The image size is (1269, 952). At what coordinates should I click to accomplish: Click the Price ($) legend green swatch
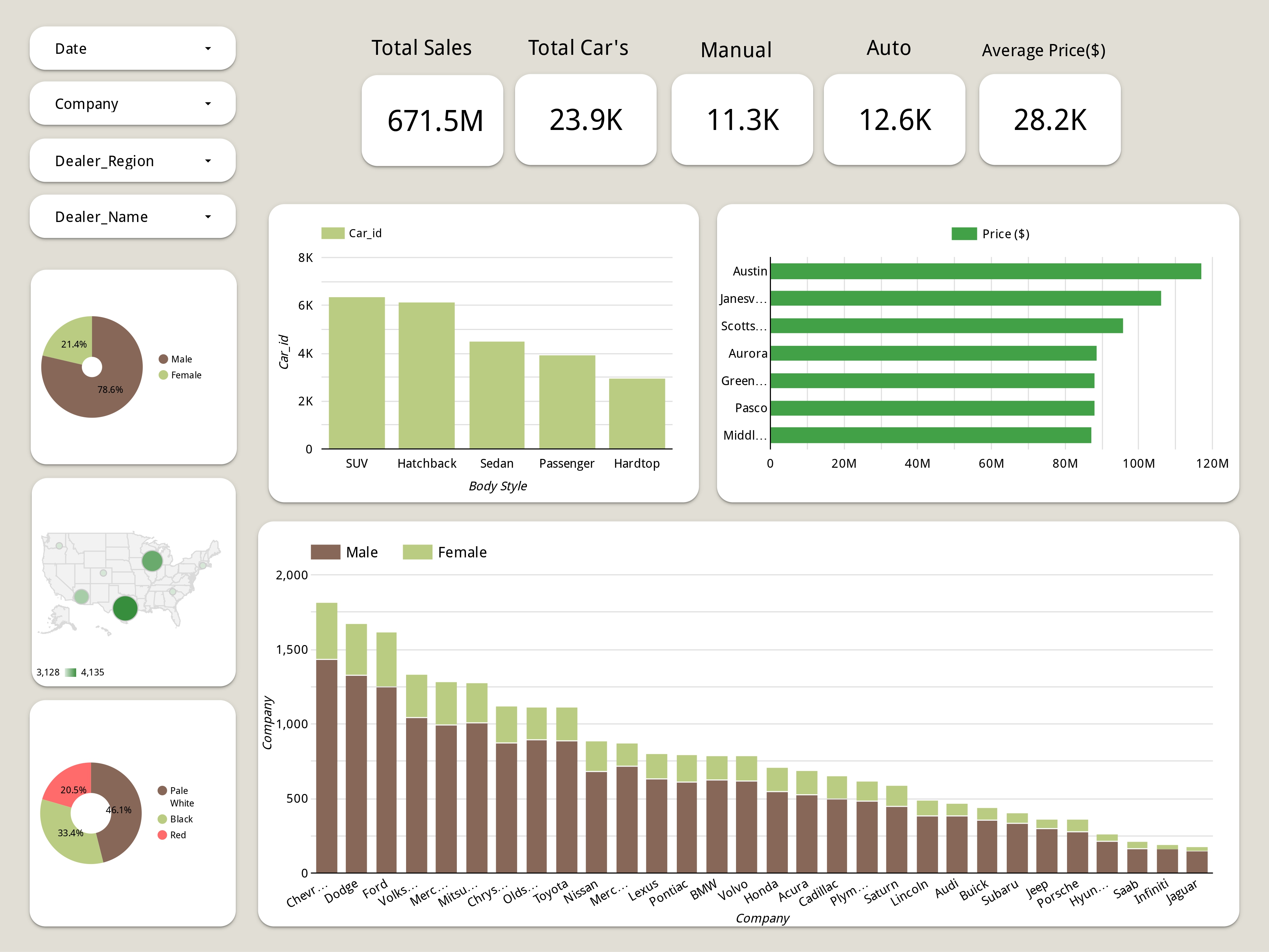[x=964, y=234]
